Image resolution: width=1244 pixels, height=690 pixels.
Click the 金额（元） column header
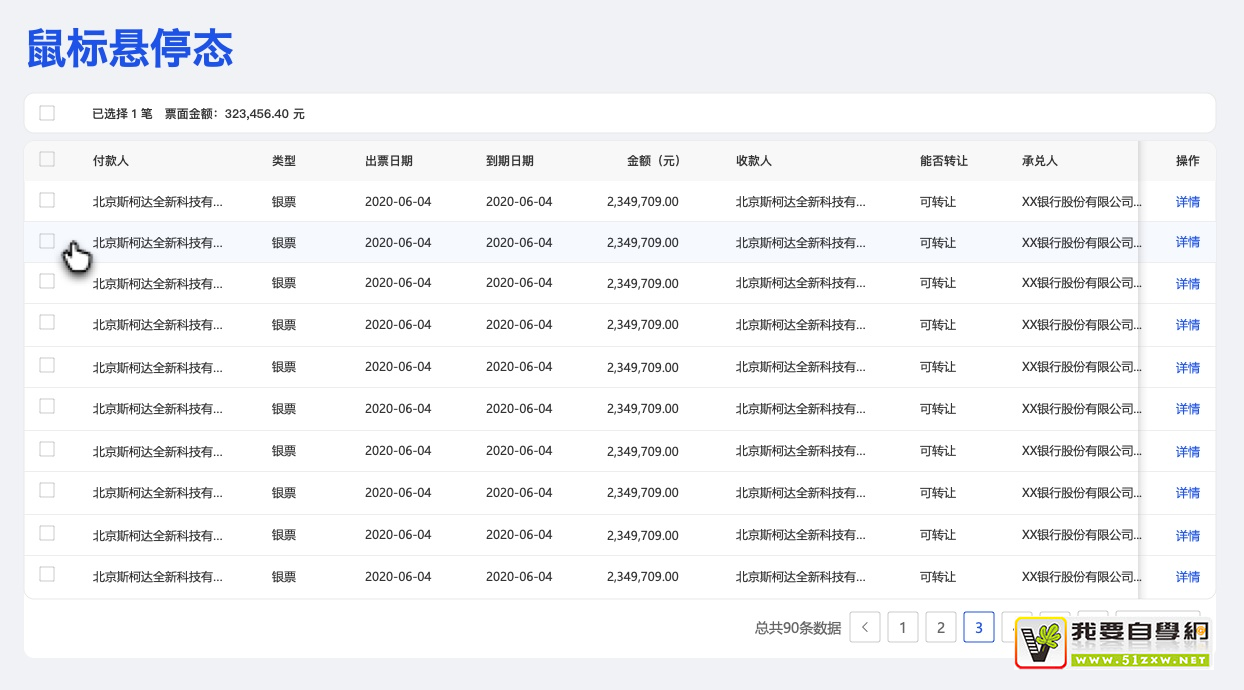[x=653, y=161]
